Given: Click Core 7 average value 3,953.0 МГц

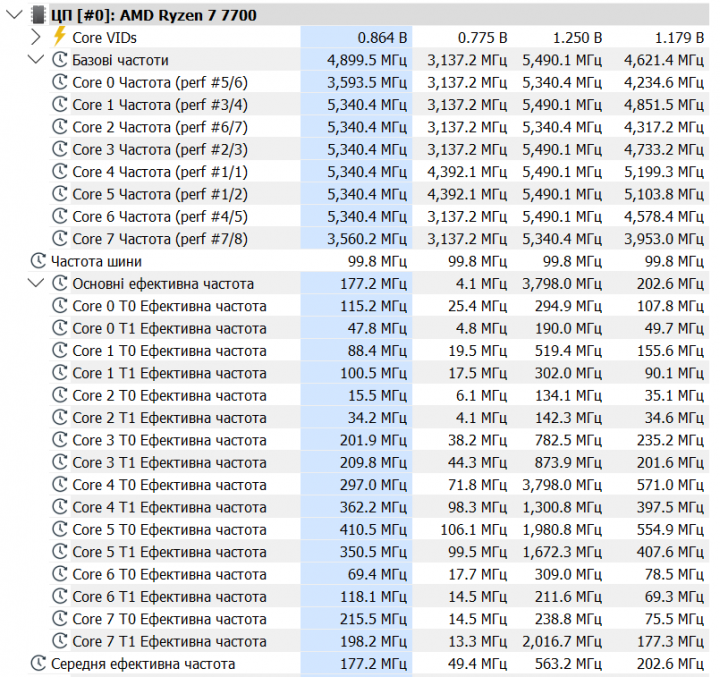Looking at the screenshot, I should tap(664, 239).
